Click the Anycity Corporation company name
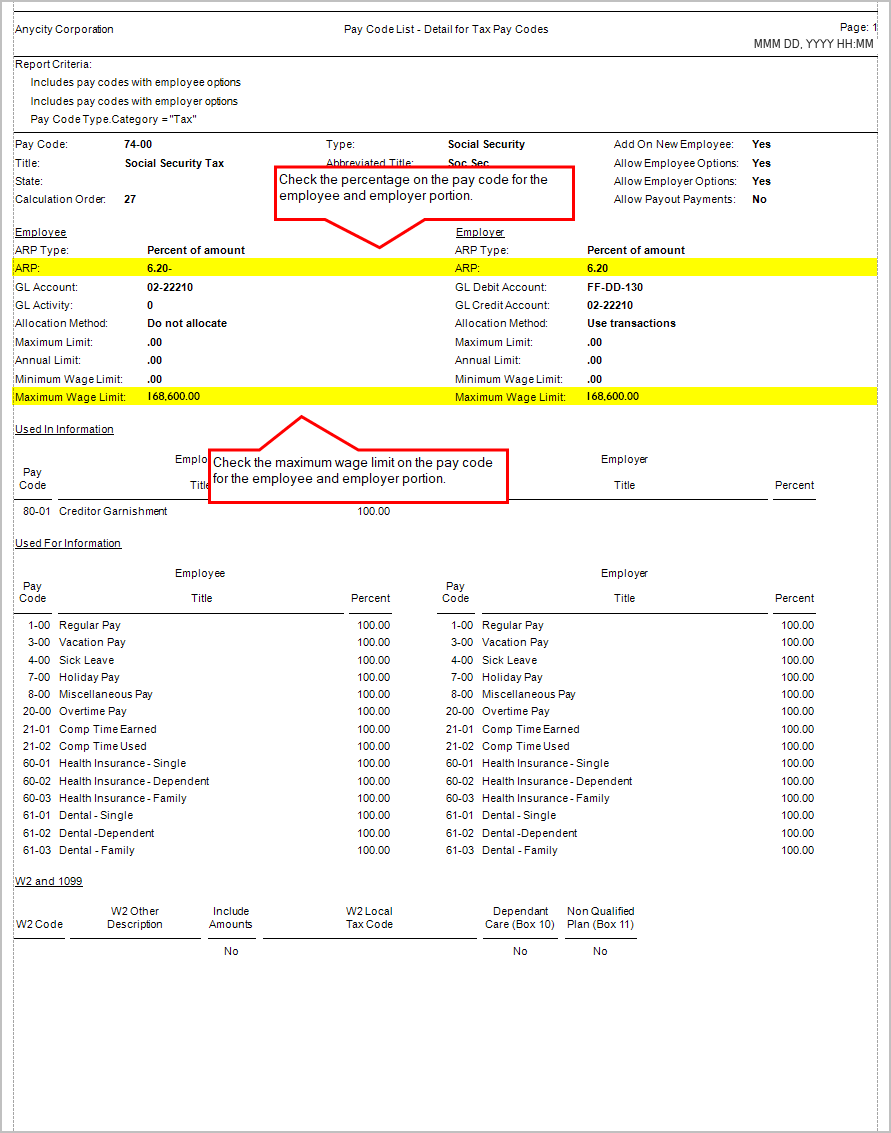 click(64, 30)
